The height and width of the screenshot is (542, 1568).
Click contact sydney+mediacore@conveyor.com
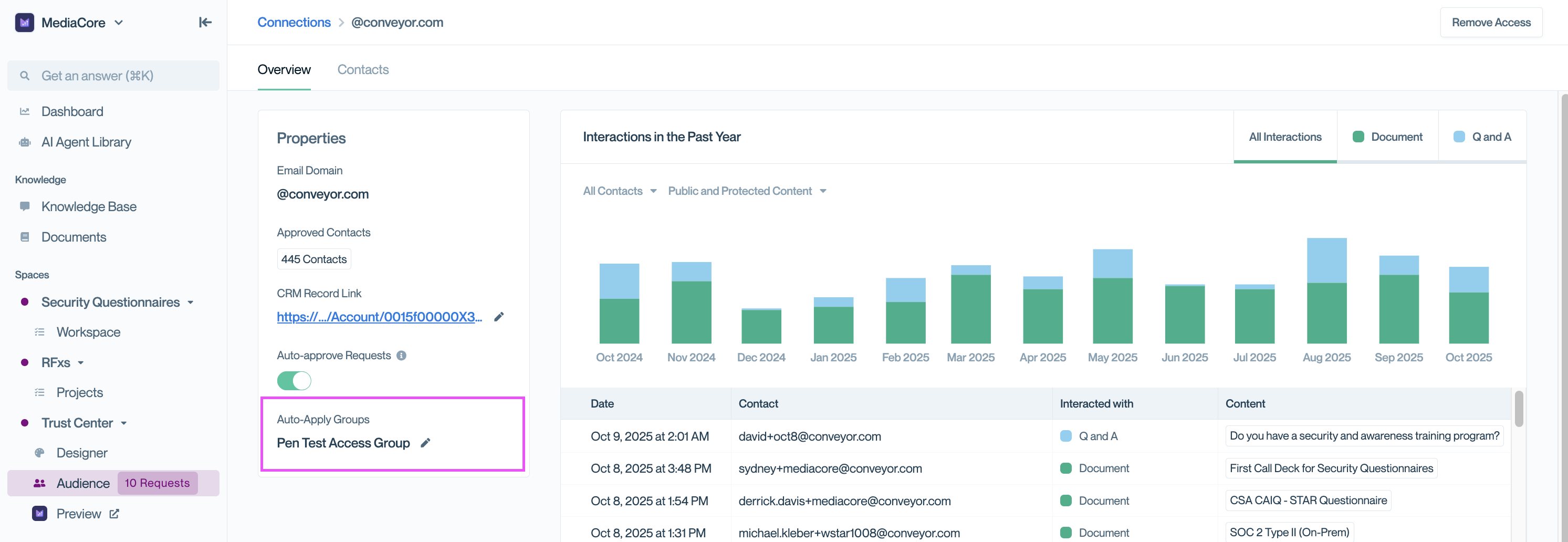(830, 468)
